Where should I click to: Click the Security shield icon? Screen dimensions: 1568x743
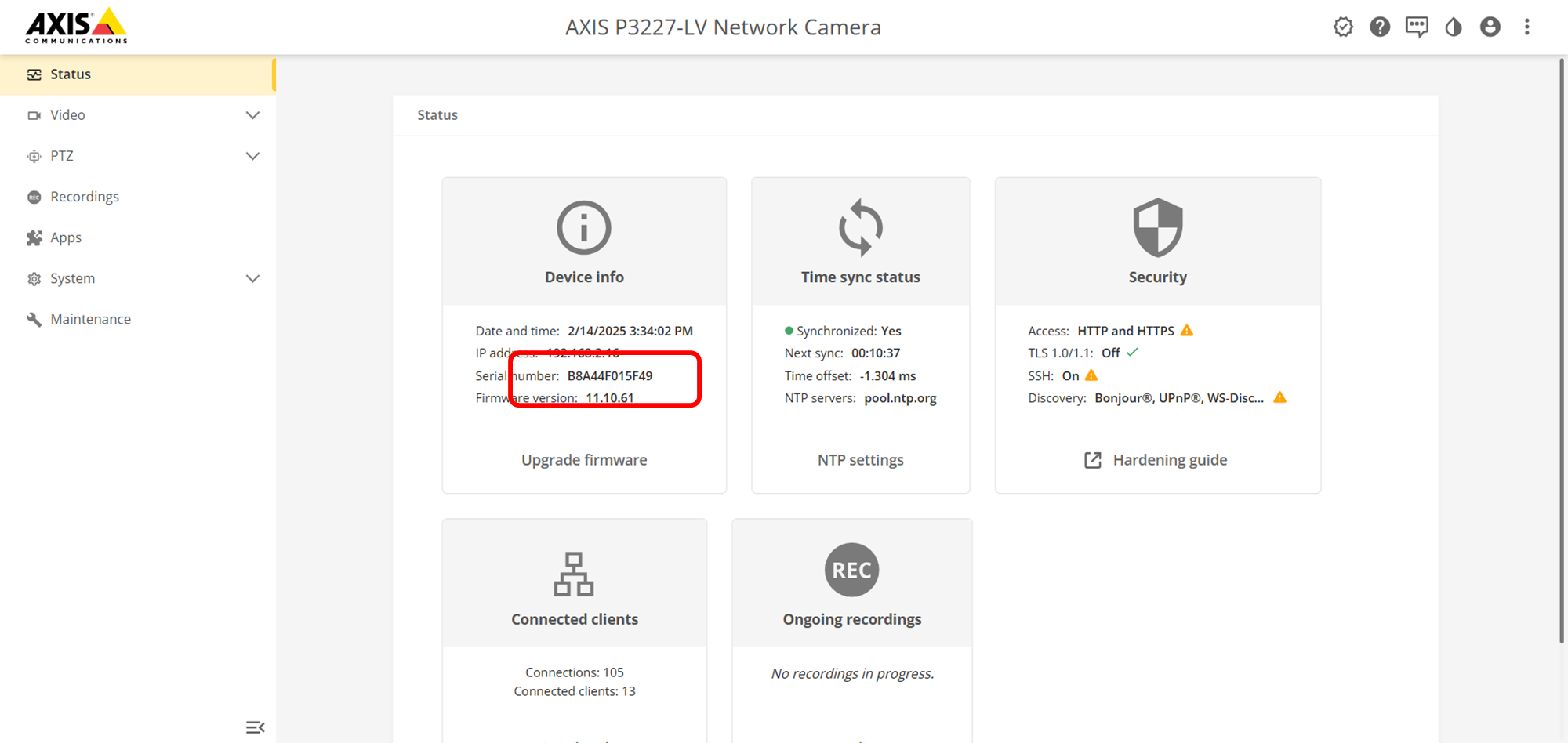pos(1157,228)
